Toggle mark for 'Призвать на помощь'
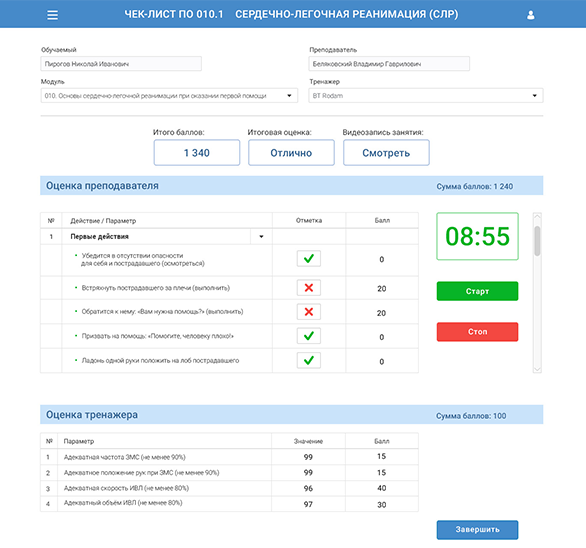 tap(309, 336)
